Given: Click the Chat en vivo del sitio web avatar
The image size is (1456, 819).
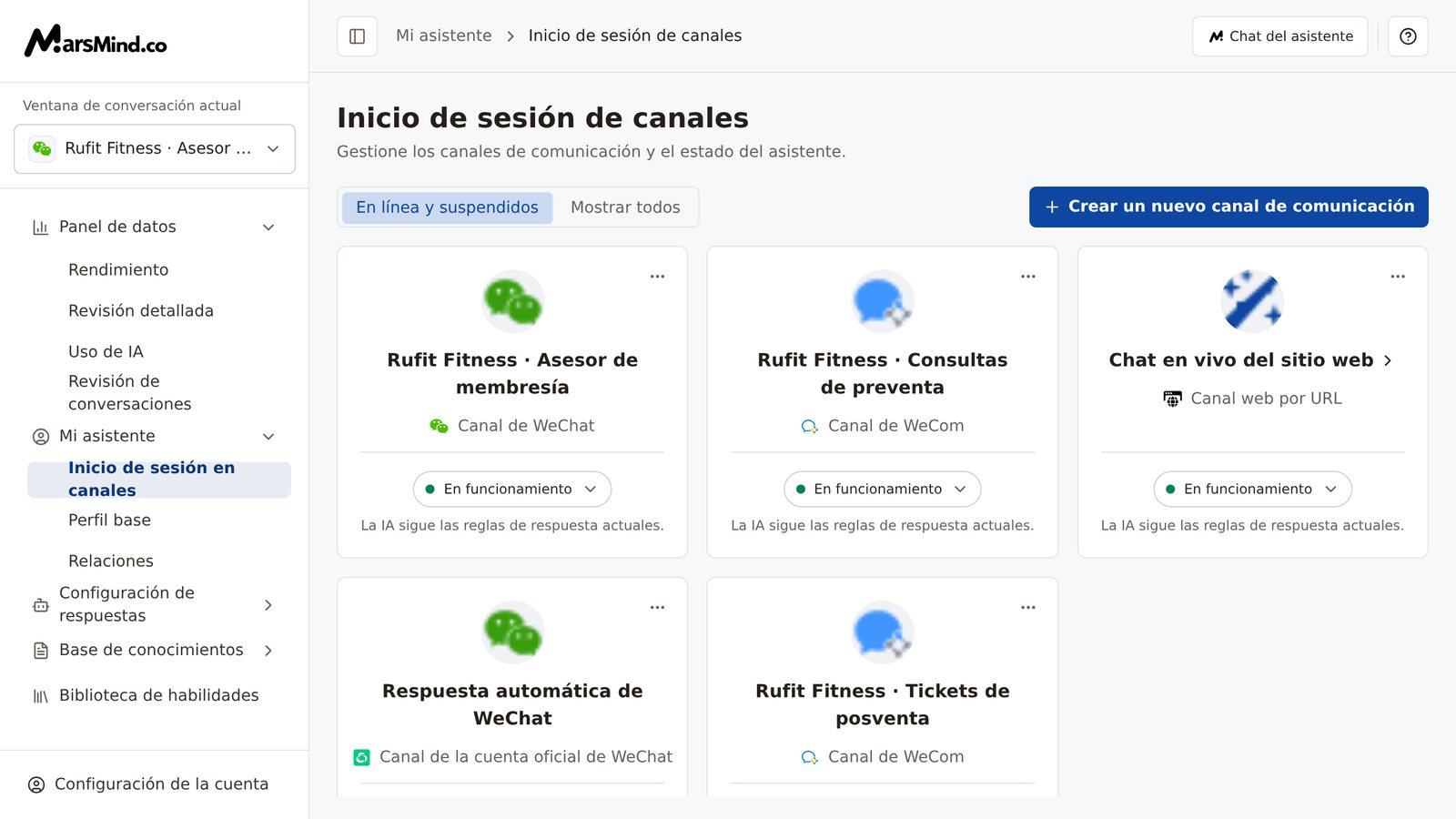Looking at the screenshot, I should coord(1252,301).
